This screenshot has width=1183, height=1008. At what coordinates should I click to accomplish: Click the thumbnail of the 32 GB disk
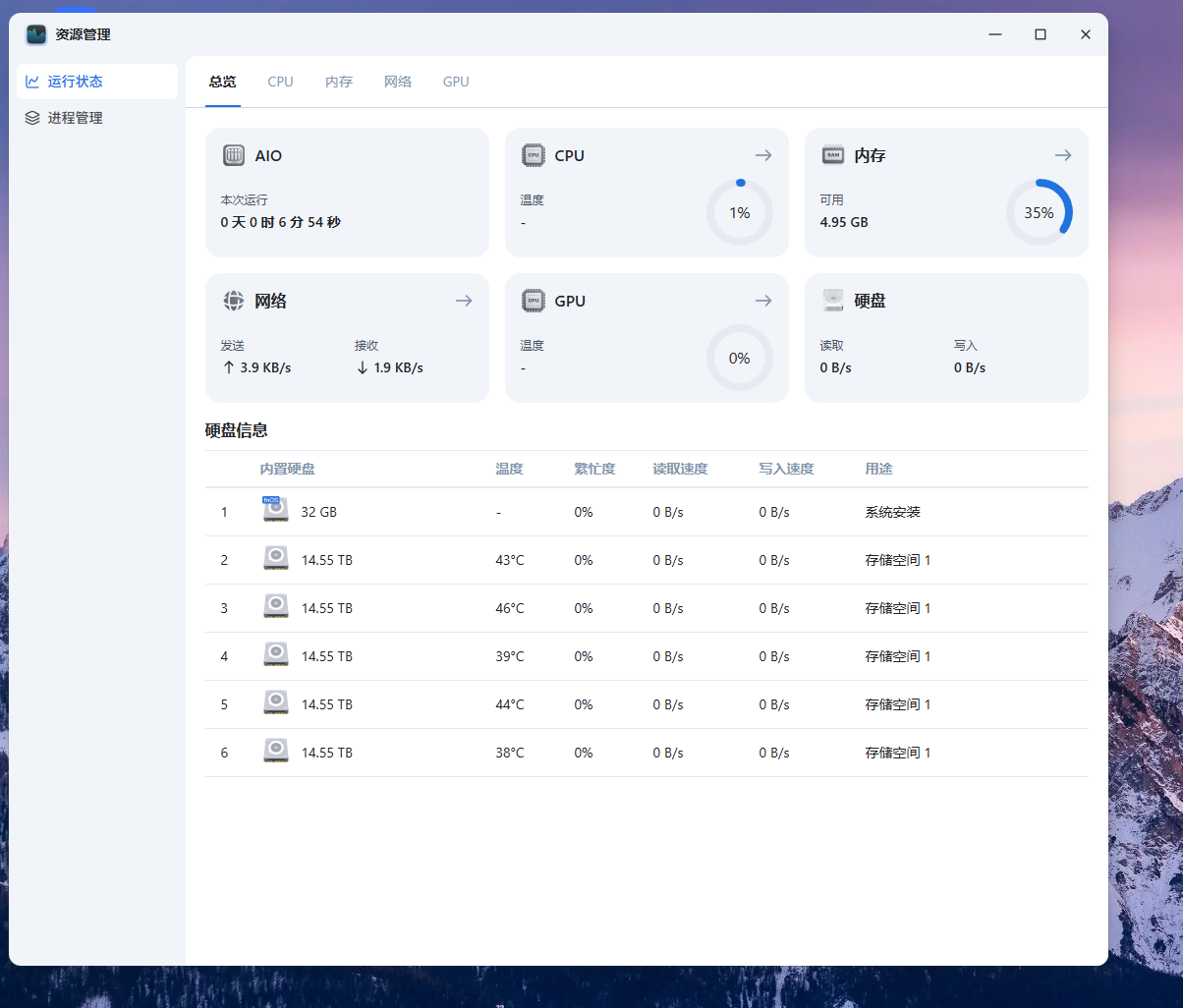[275, 510]
